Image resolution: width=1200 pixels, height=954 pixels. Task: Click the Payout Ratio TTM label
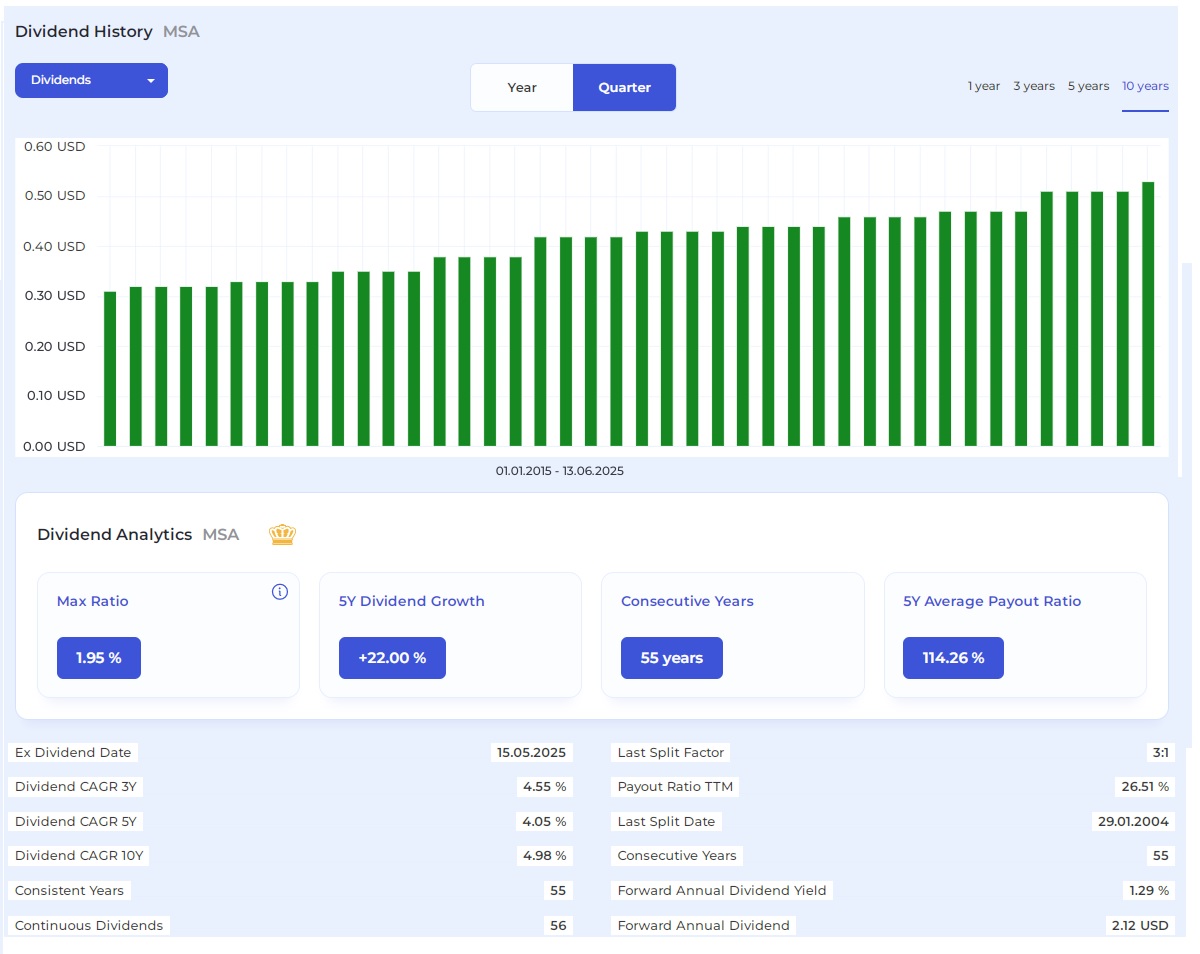[x=675, y=787]
